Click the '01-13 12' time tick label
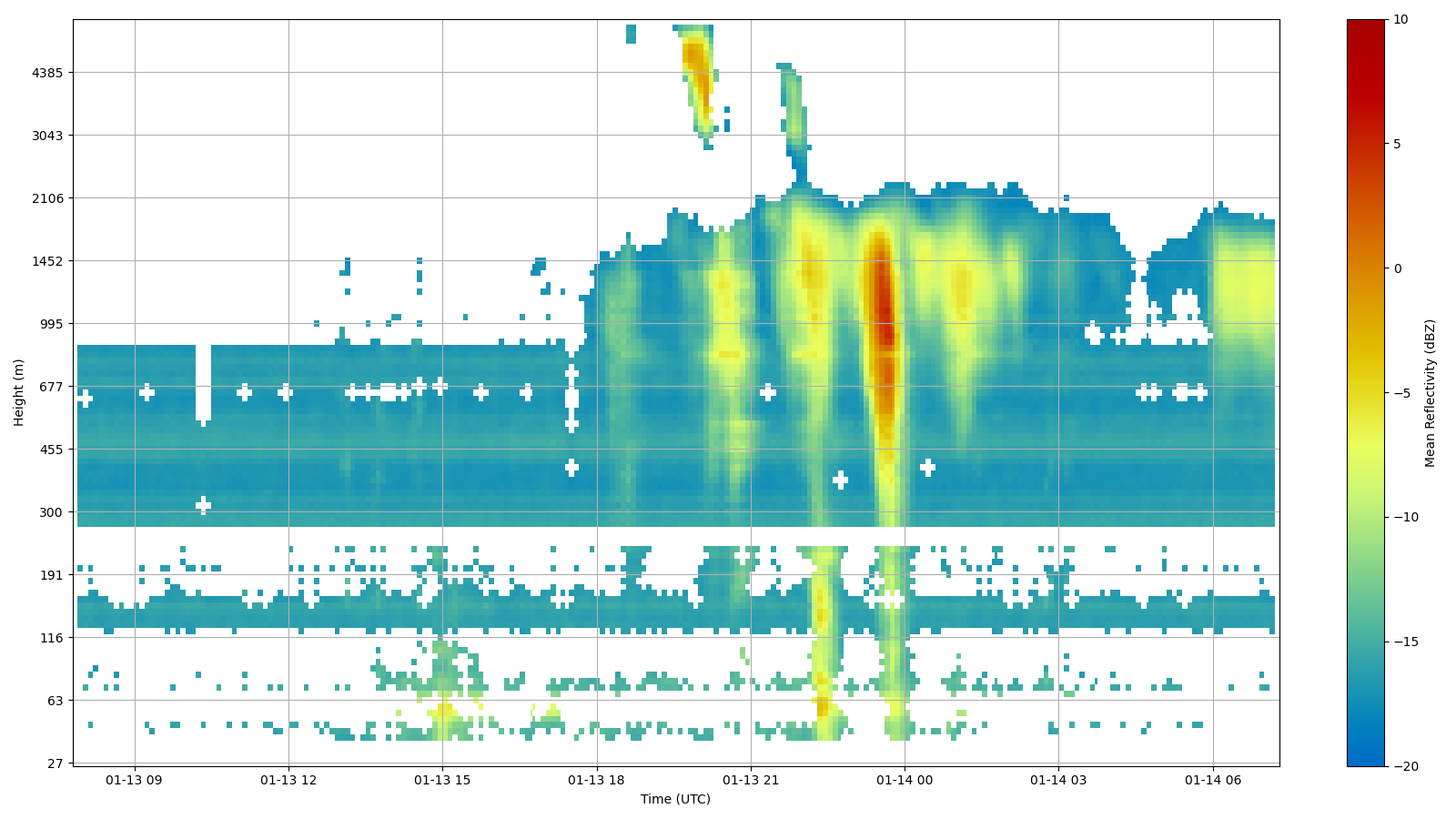The width and height of the screenshot is (1456, 819). [x=288, y=780]
